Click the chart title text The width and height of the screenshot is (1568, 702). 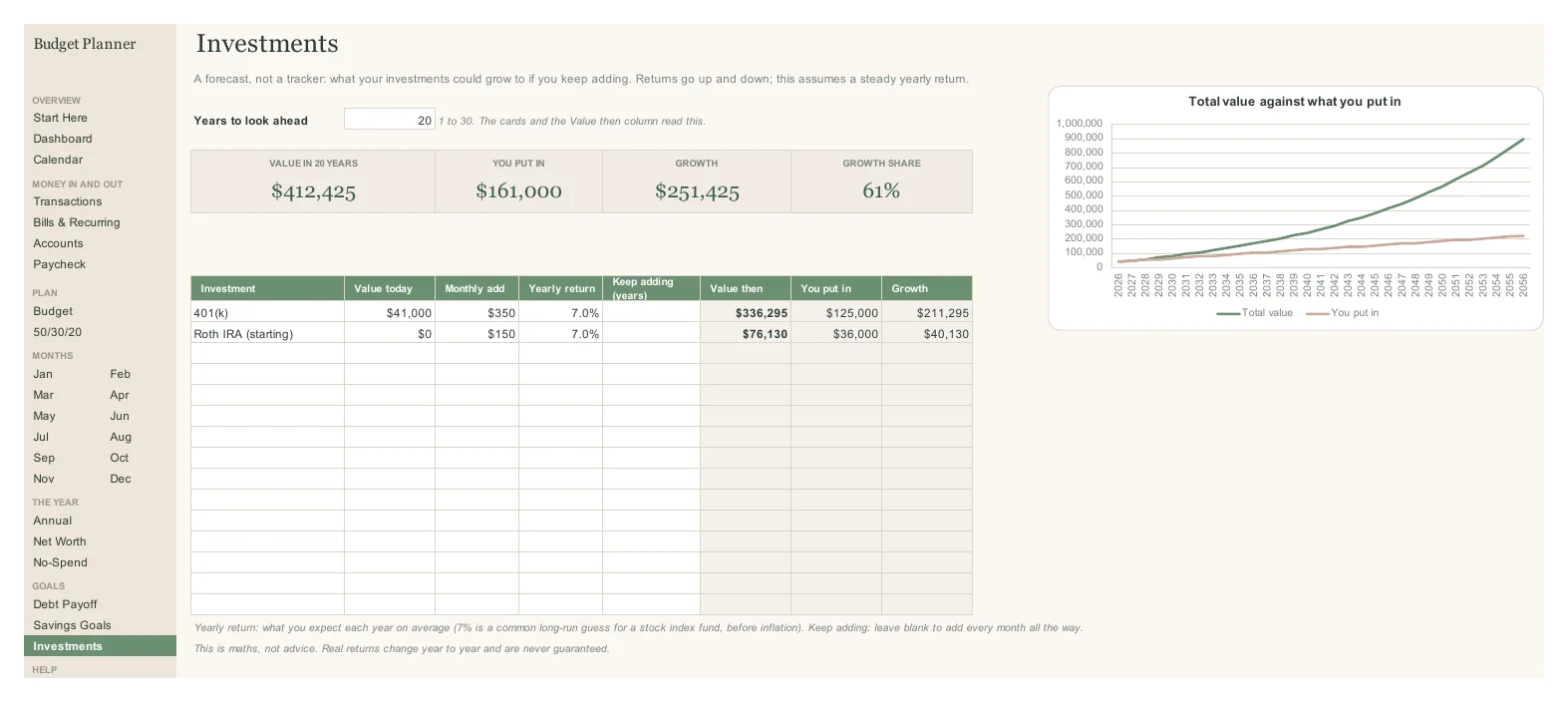pyautogui.click(x=1294, y=102)
